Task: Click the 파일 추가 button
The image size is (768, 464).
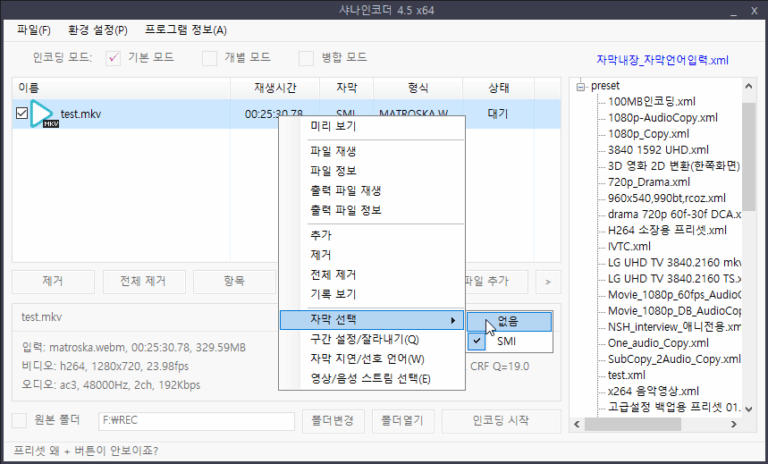Action: [496, 281]
